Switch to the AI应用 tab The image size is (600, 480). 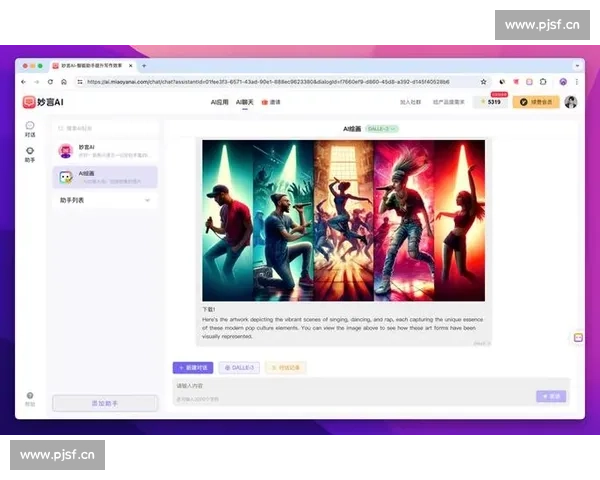coord(219,102)
